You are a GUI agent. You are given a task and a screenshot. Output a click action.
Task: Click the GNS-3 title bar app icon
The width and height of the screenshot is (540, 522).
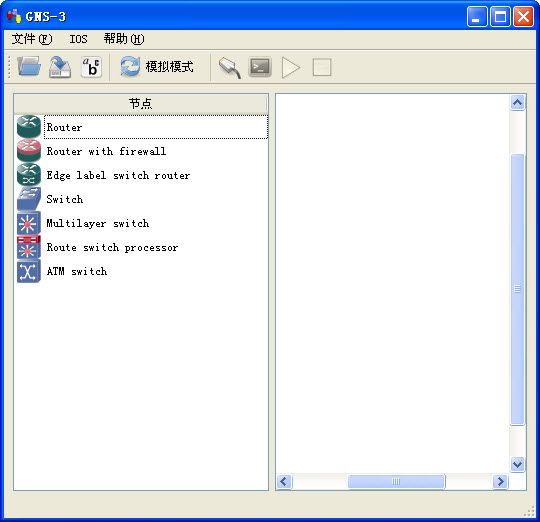(14, 16)
